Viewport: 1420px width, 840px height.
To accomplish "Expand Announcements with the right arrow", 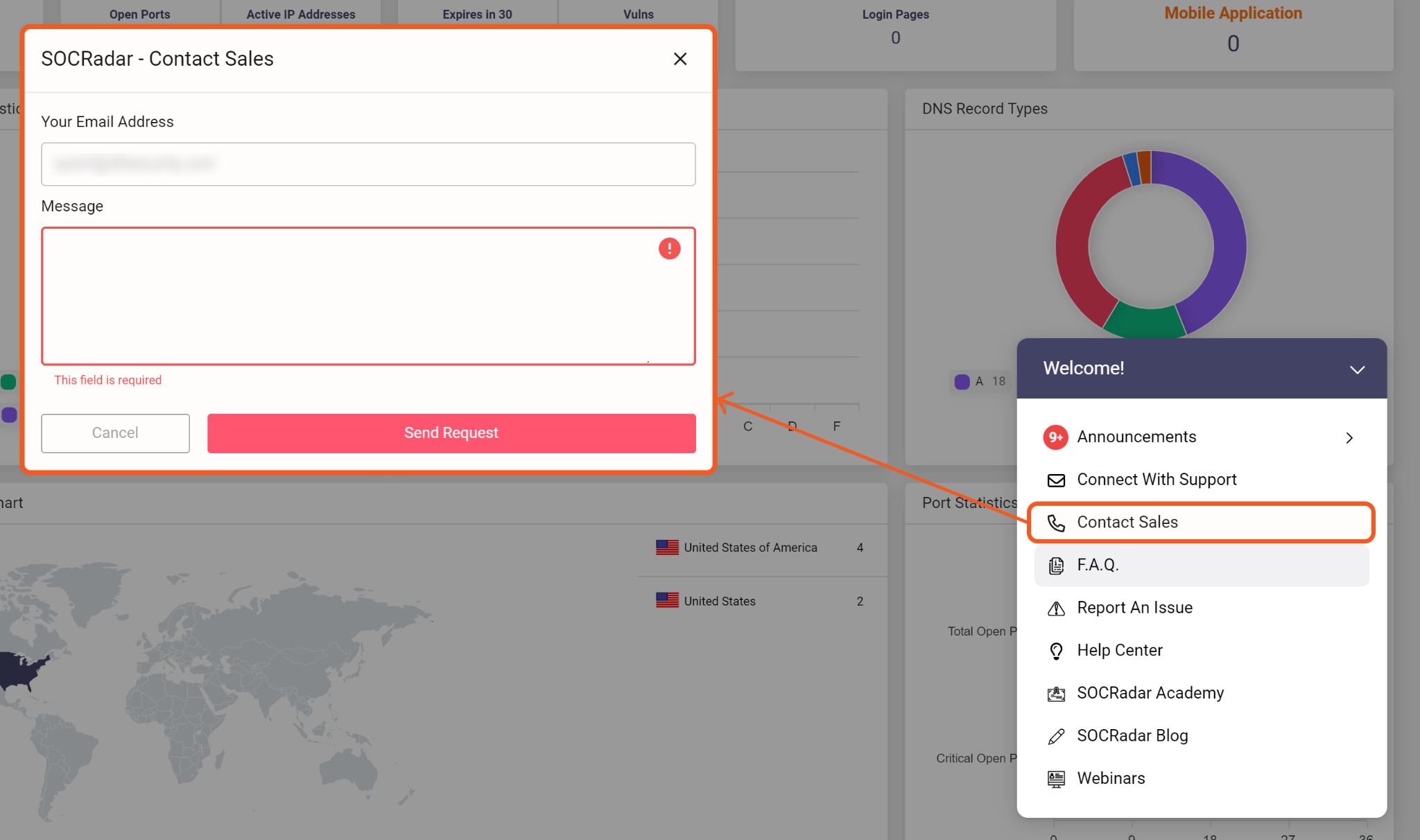I will click(x=1349, y=438).
